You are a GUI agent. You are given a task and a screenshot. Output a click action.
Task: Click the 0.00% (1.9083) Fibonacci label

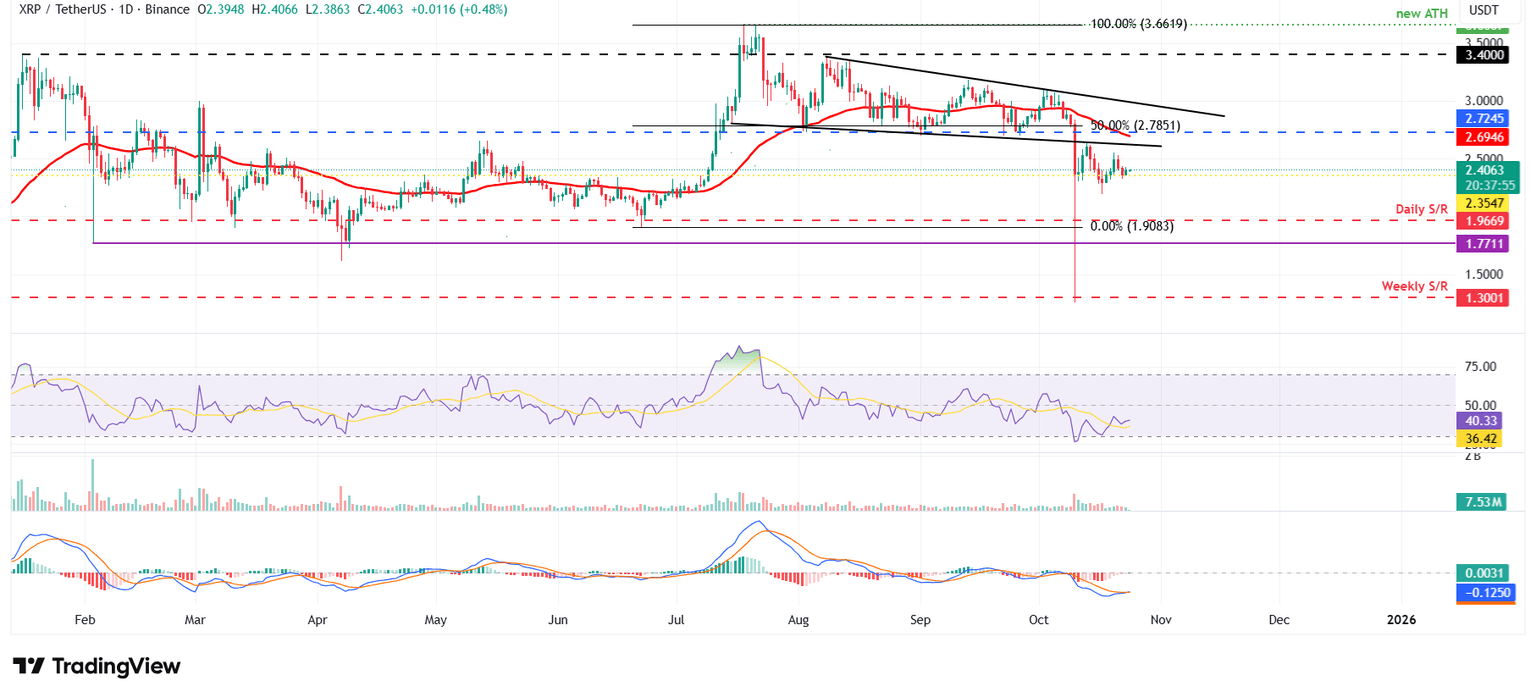click(x=1131, y=227)
